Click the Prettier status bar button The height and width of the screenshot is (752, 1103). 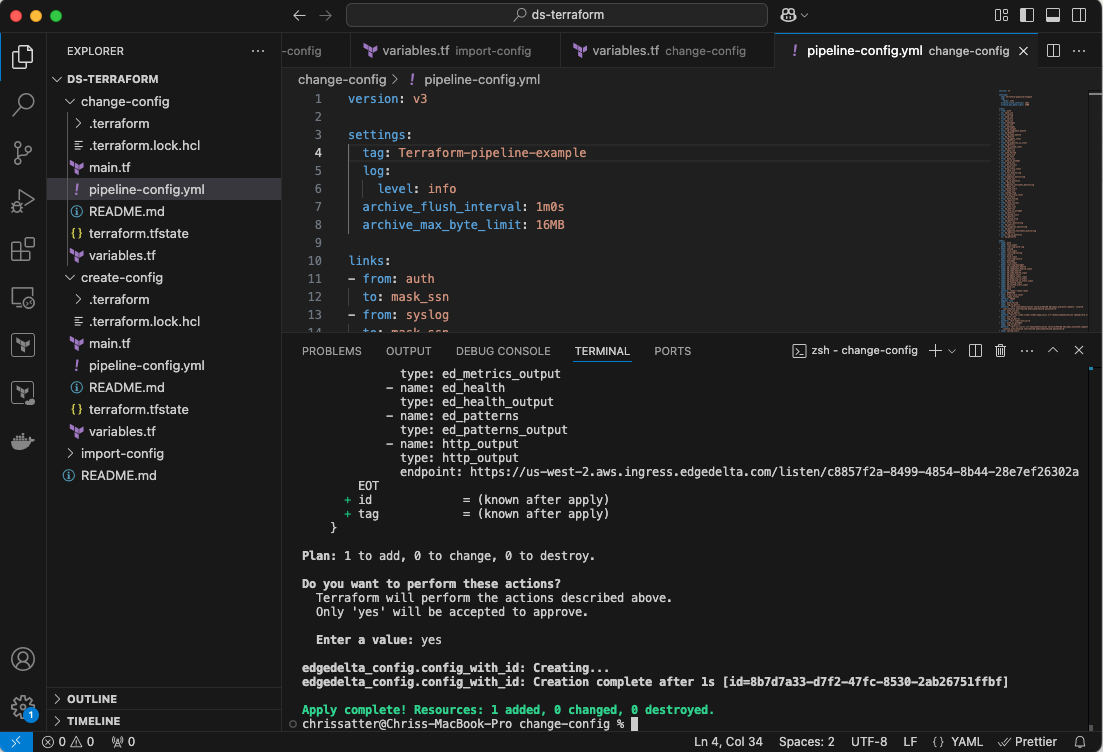click(1027, 742)
